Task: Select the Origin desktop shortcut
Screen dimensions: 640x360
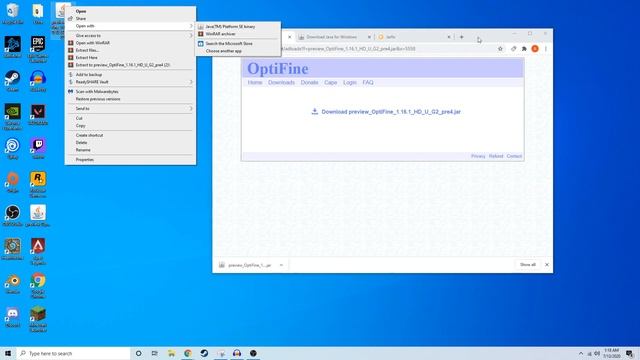Action: (13, 182)
